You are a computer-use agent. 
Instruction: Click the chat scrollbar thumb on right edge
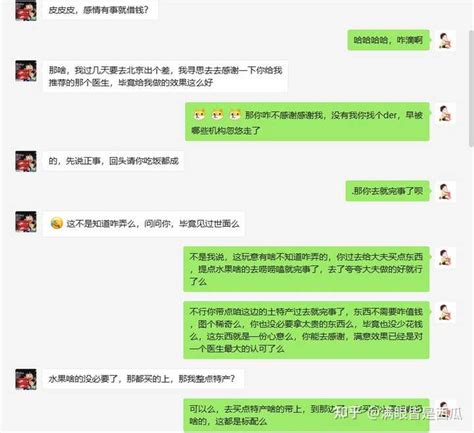pos(471,88)
